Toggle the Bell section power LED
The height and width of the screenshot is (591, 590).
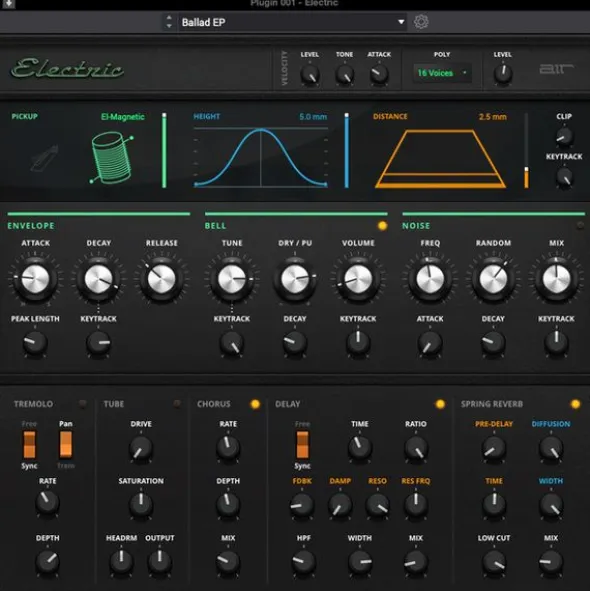[382, 226]
